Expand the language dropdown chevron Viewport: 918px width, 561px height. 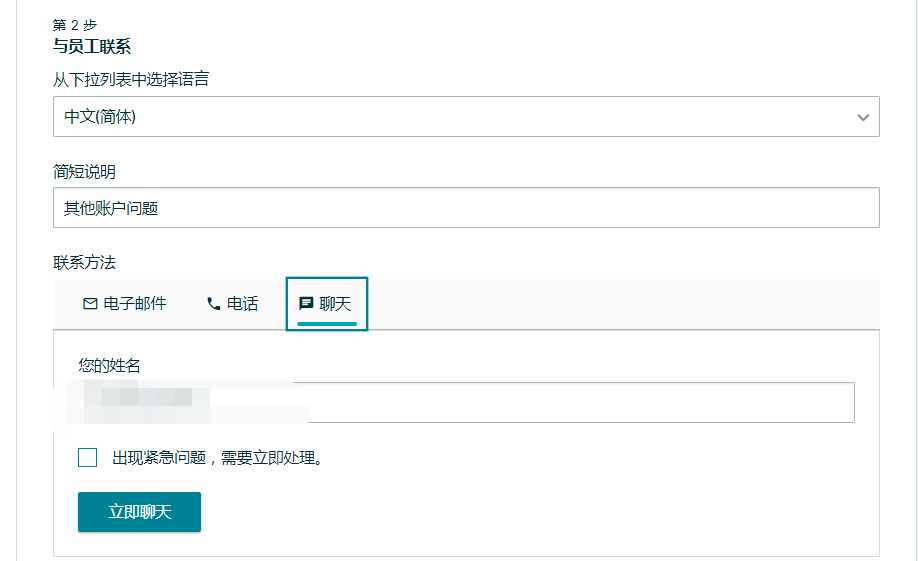click(x=863, y=117)
